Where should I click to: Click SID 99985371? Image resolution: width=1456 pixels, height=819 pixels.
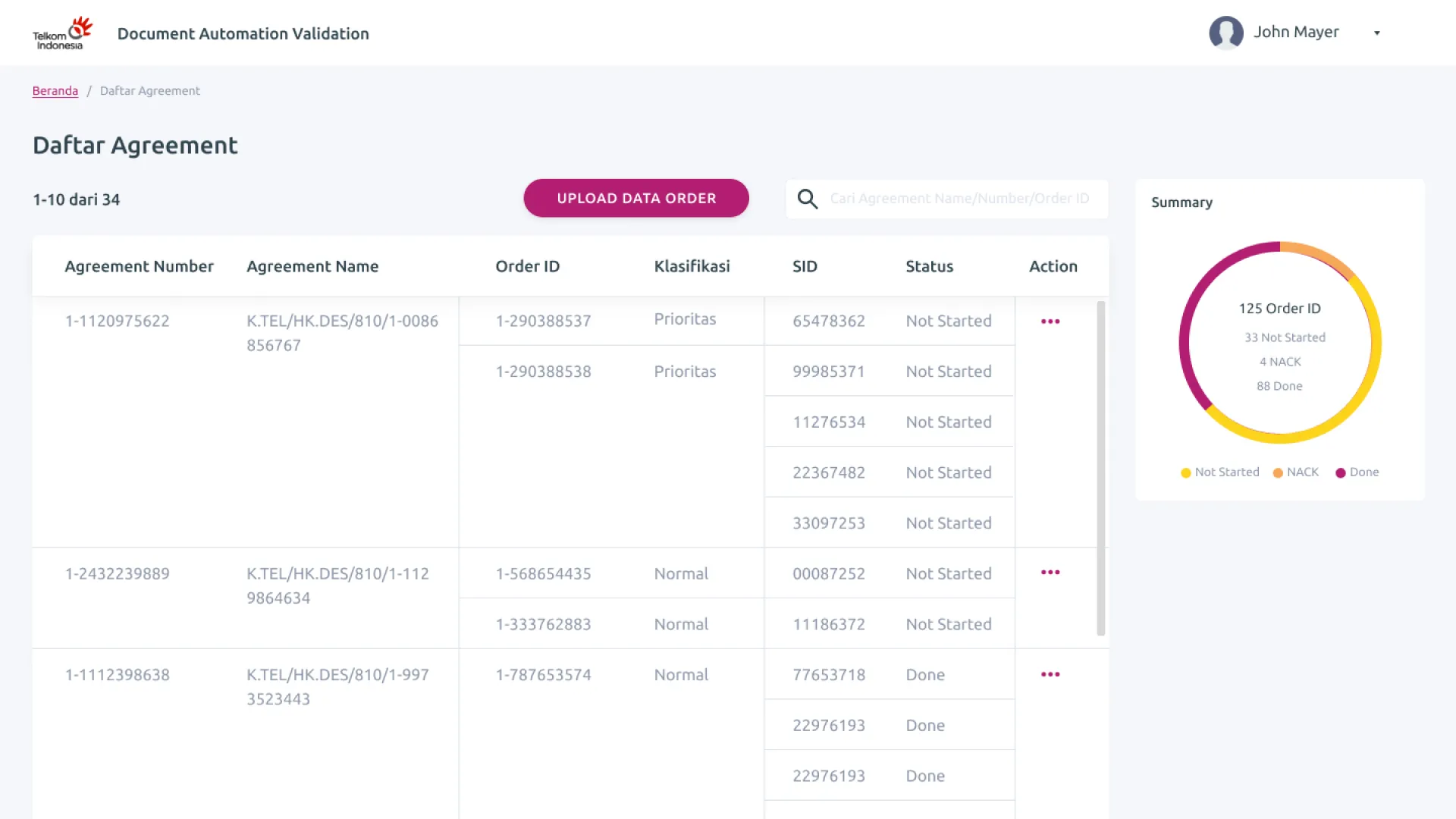click(x=829, y=371)
